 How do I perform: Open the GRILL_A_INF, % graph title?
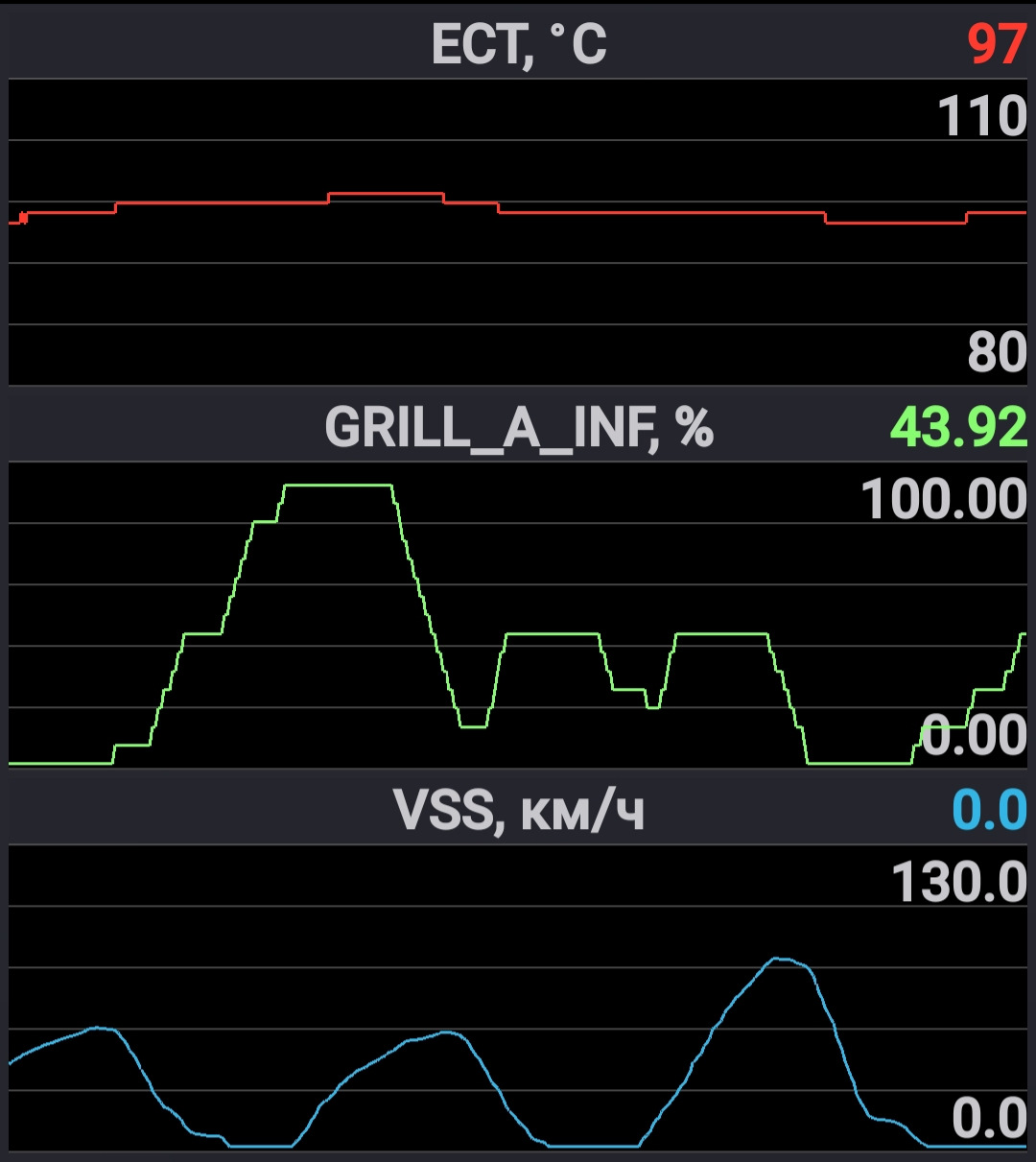(x=518, y=427)
